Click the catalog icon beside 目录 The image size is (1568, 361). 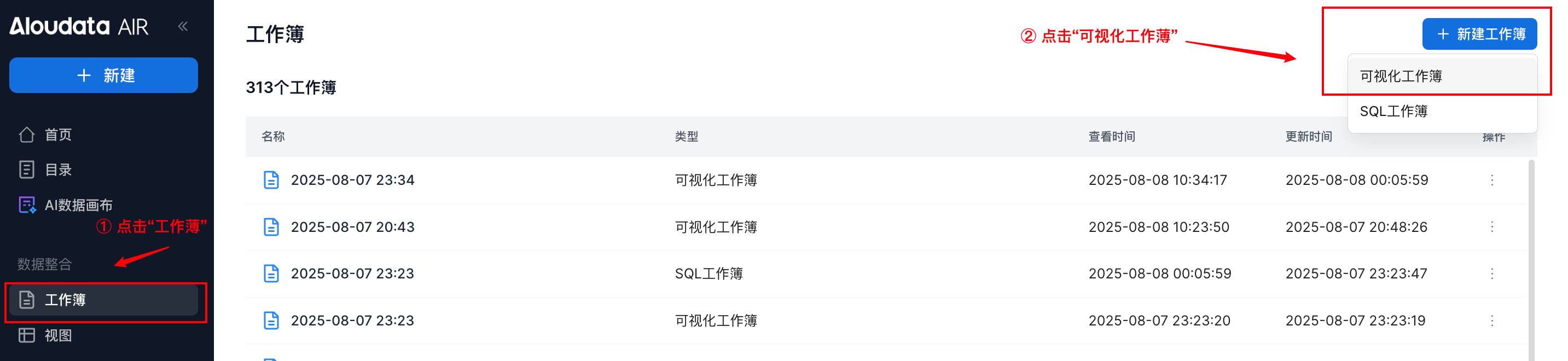(x=27, y=170)
